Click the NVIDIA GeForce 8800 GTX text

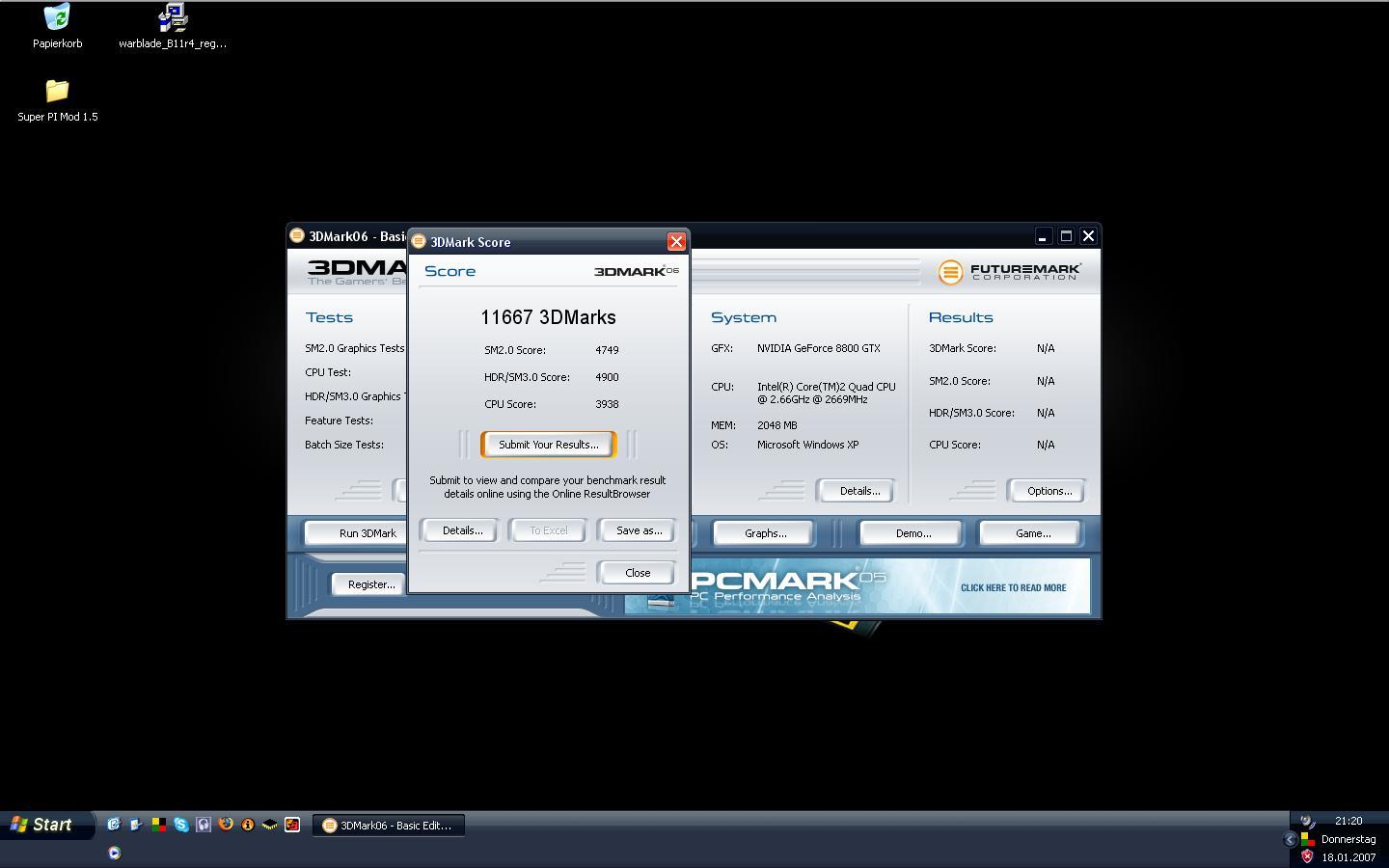(818, 348)
